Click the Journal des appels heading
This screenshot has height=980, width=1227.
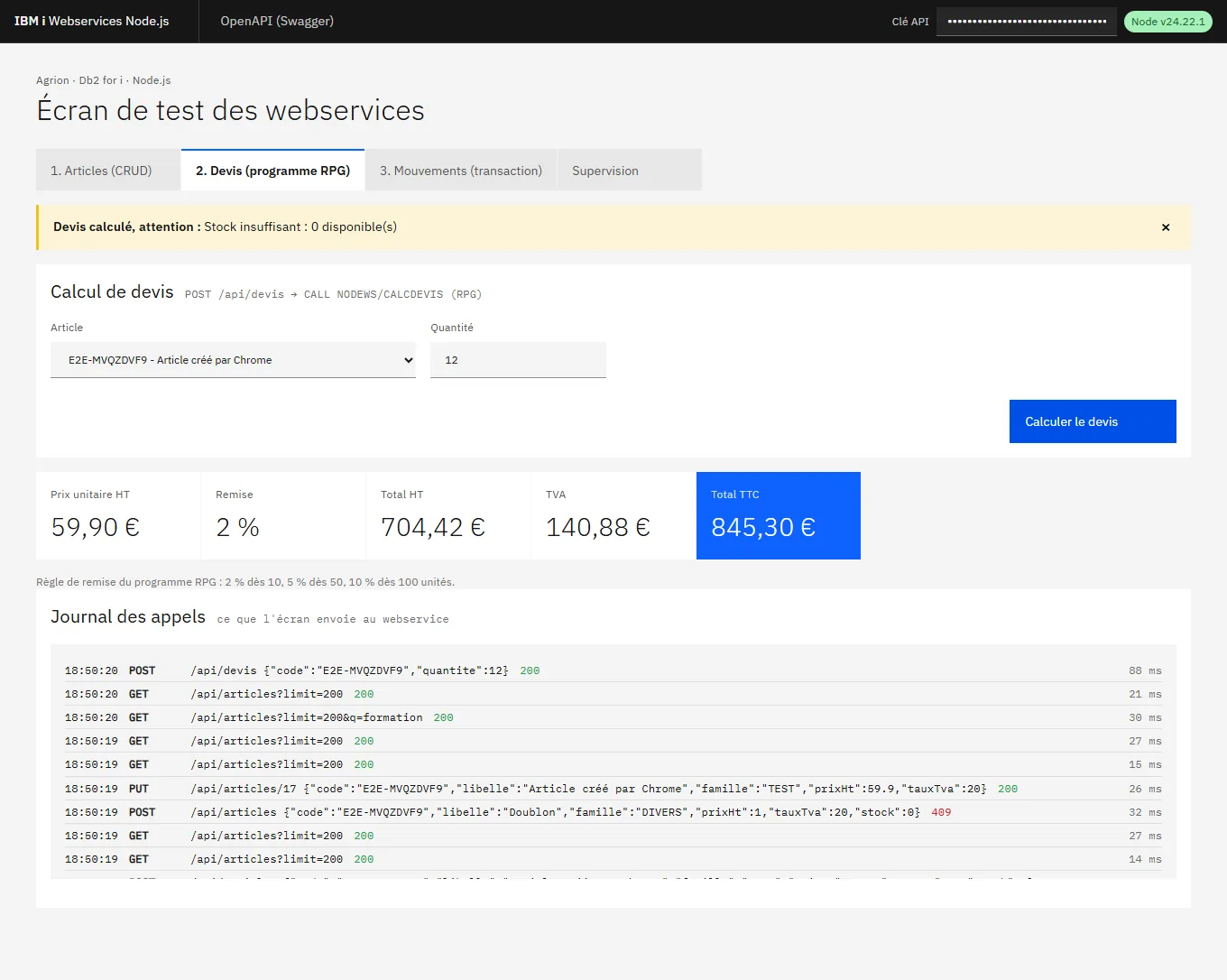tap(128, 616)
